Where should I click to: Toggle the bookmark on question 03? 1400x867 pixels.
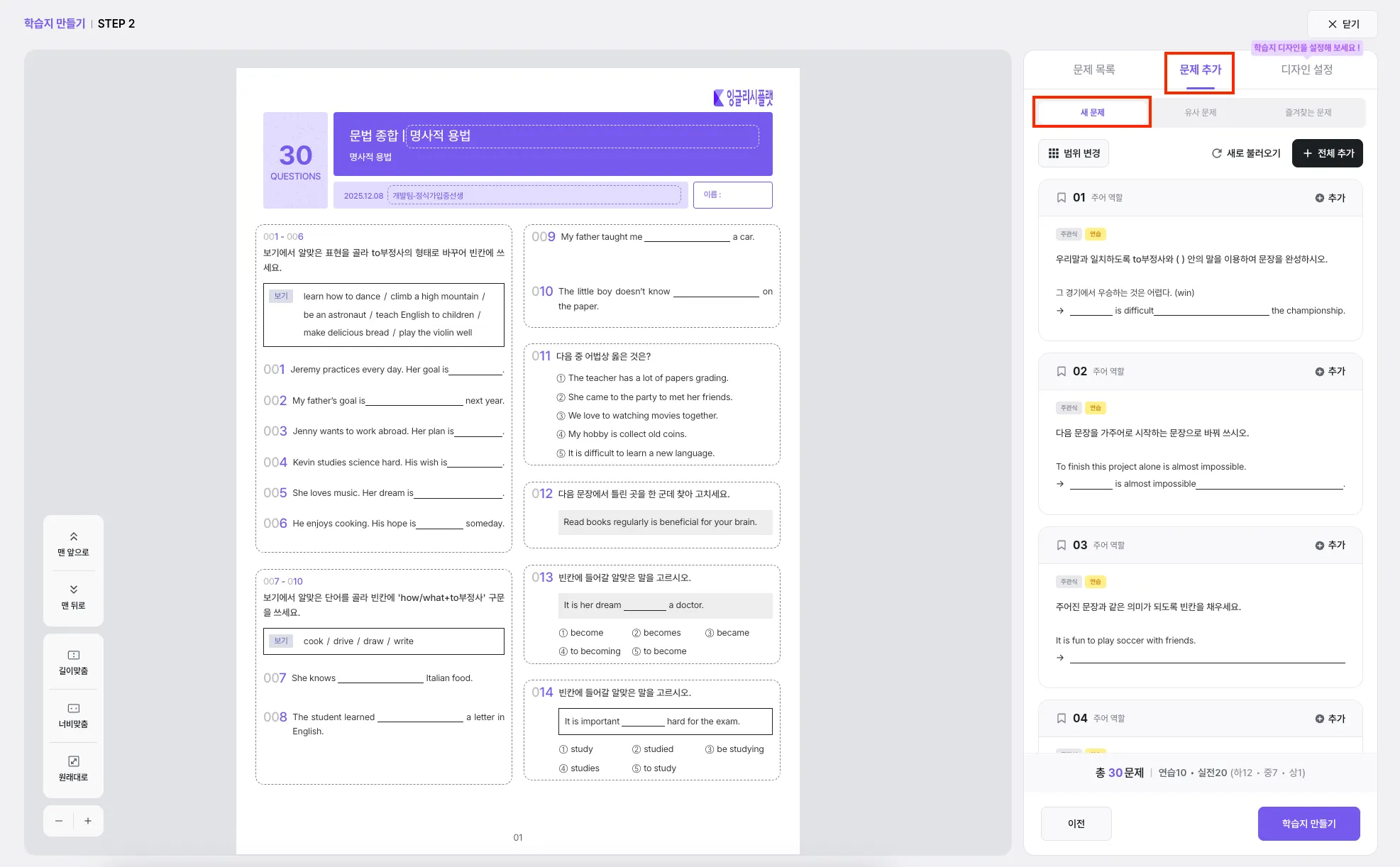click(x=1061, y=546)
